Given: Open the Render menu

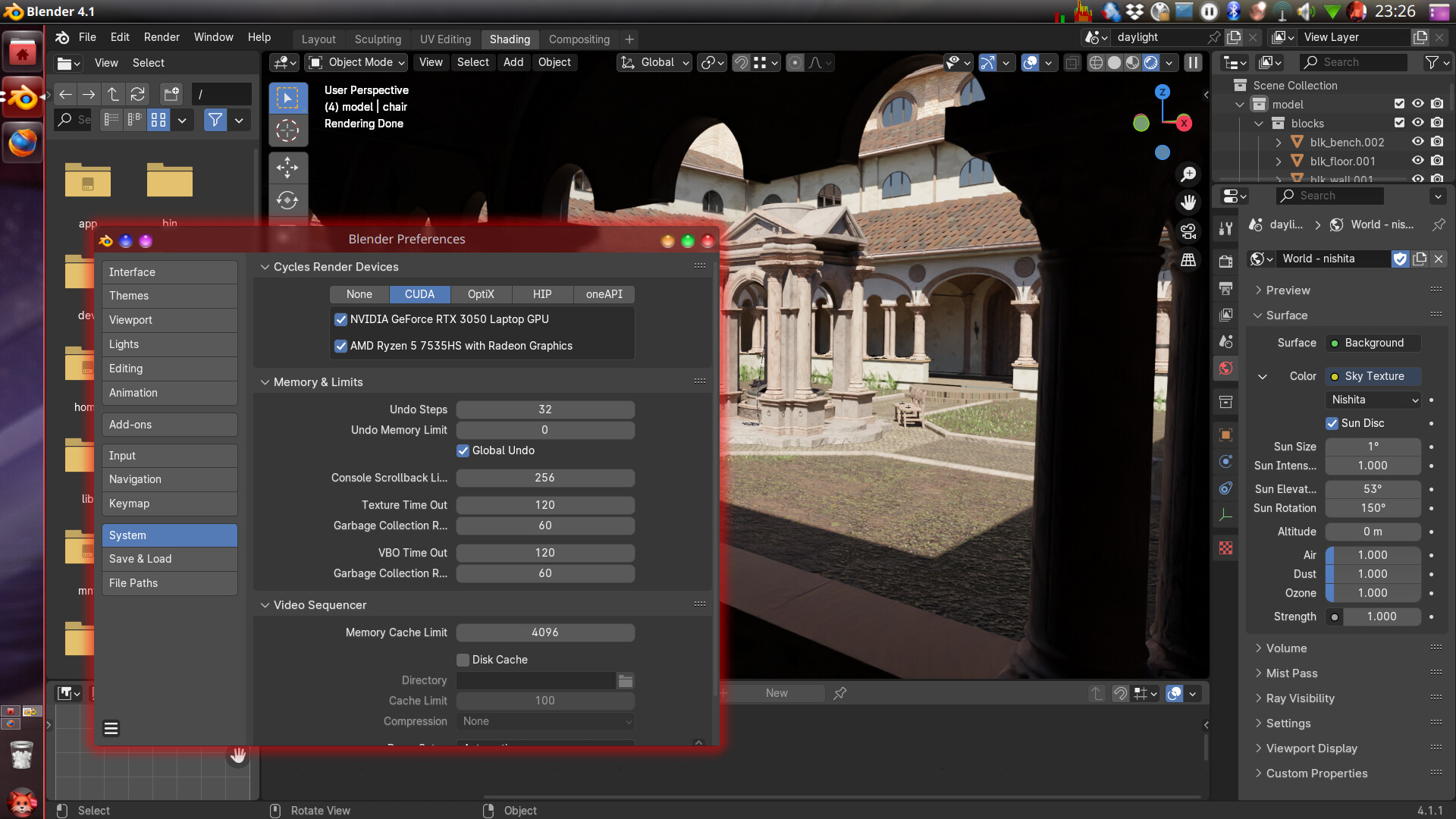Looking at the screenshot, I should click(162, 37).
